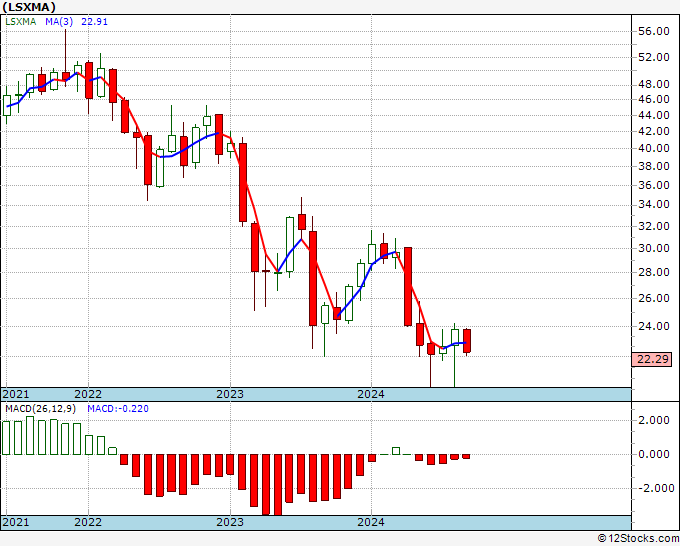This screenshot has height=546, width=680.
Task: Click 2022 on the price chart time axis
Action: click(88, 394)
